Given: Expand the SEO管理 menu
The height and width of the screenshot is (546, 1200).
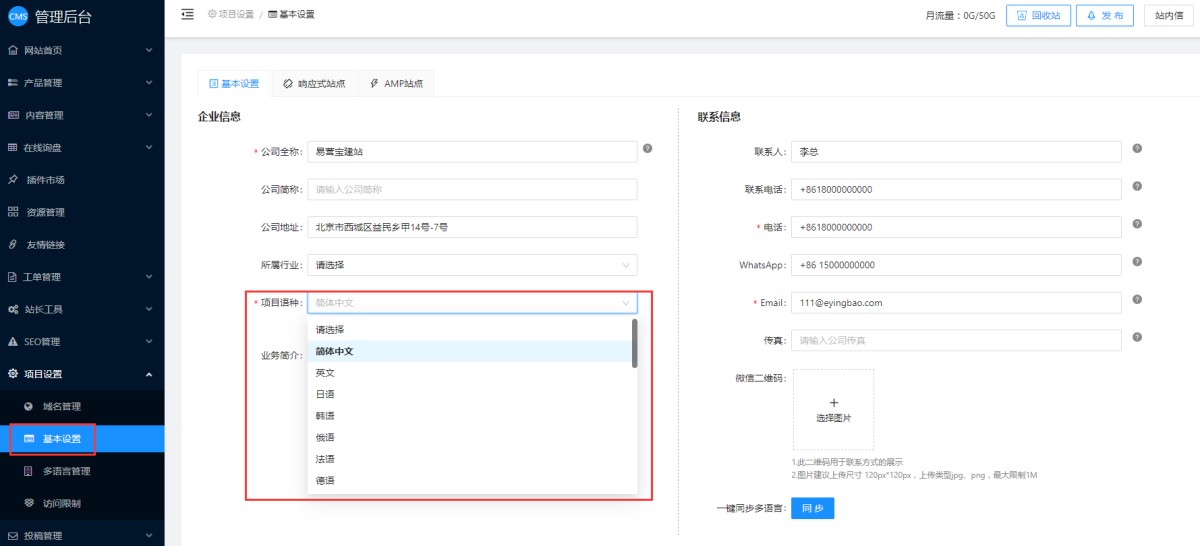Looking at the screenshot, I should (82, 342).
